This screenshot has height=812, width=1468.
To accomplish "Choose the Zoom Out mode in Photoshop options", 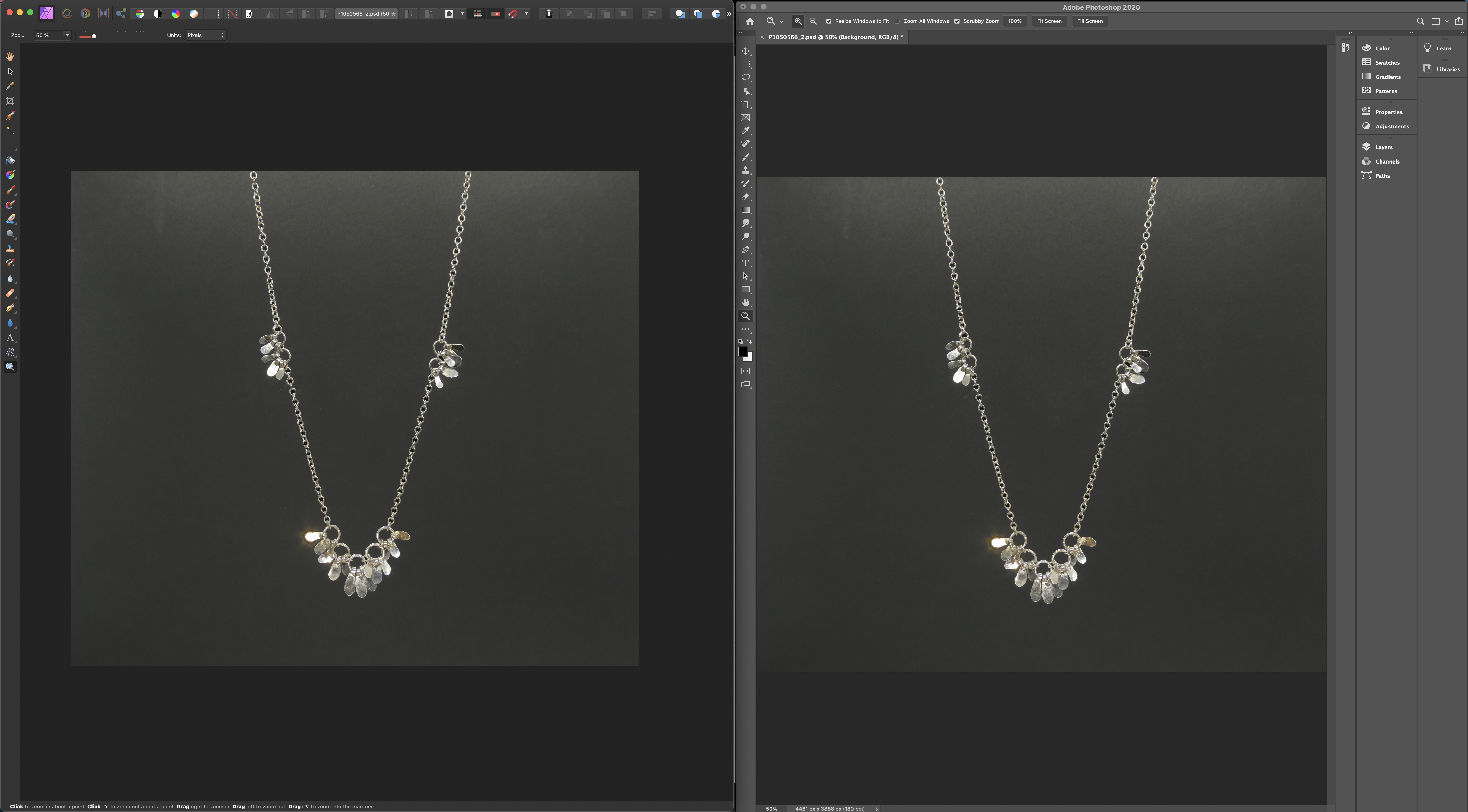I will click(x=813, y=21).
